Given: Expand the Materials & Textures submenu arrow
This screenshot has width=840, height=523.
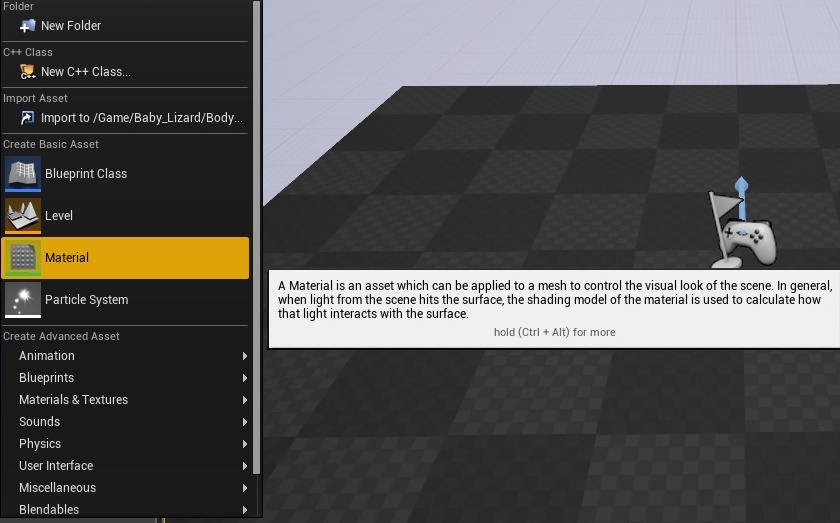Looking at the screenshot, I should 245,400.
